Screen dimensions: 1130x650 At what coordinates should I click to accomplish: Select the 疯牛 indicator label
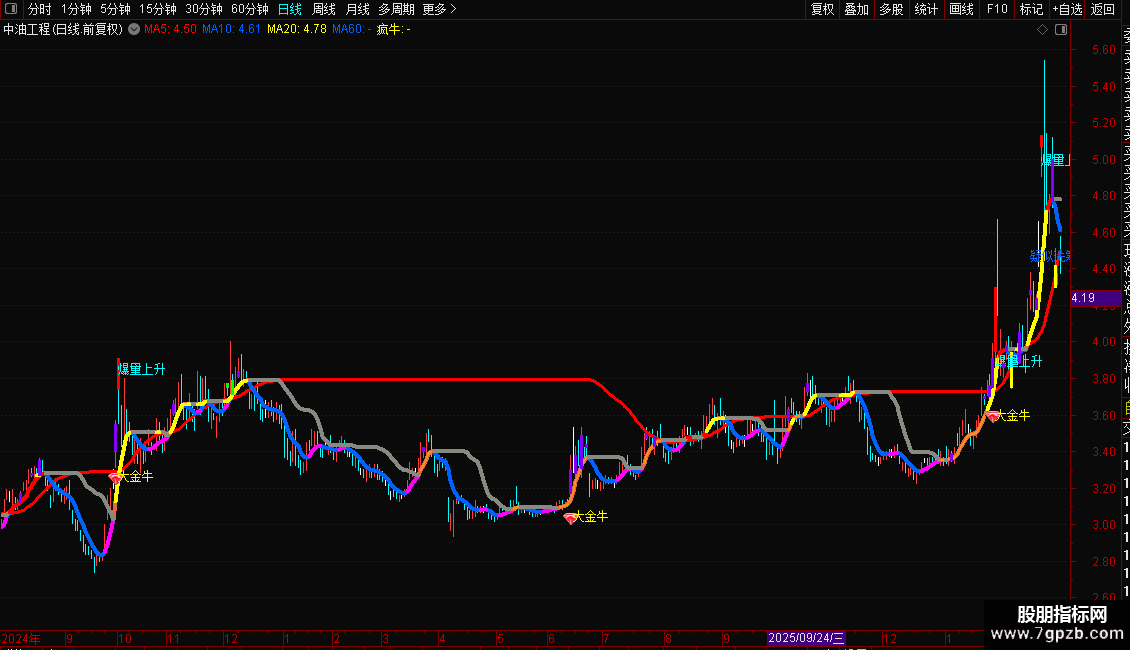(393, 30)
